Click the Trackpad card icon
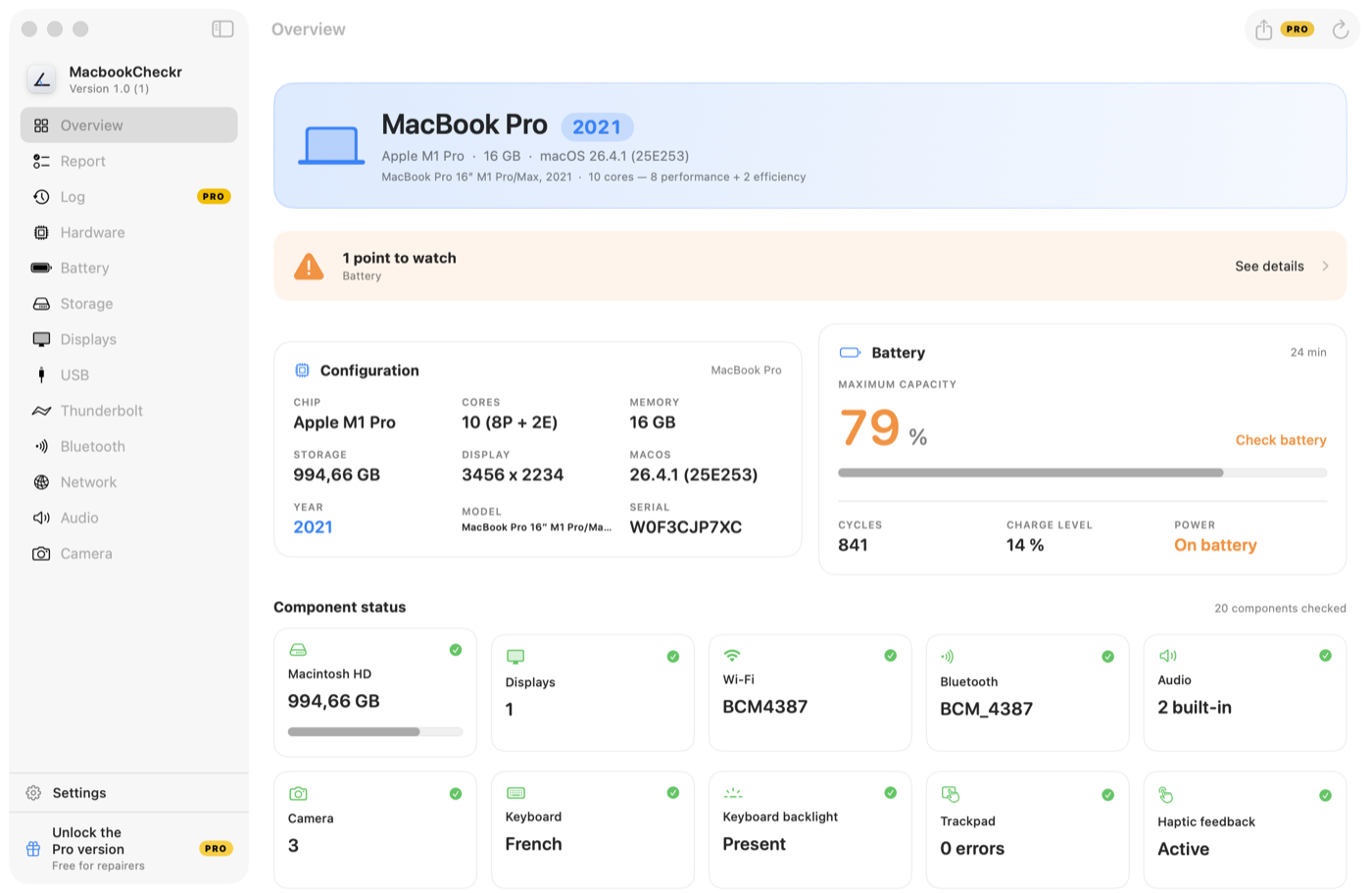 click(950, 794)
